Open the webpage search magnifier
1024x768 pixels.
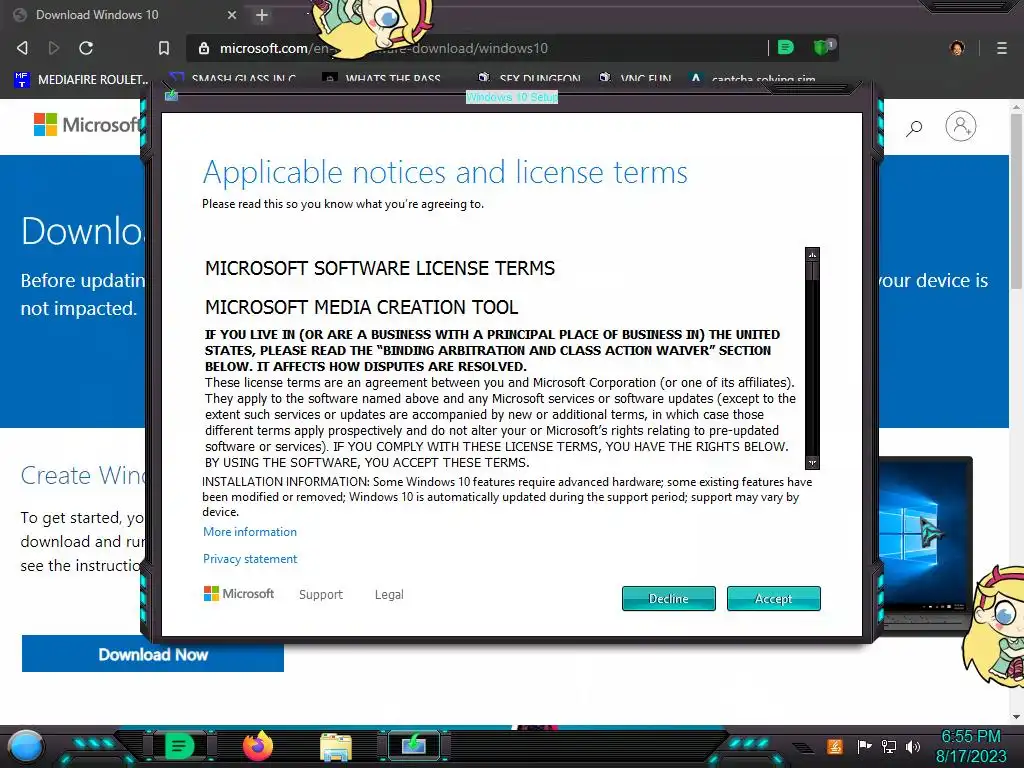pos(914,128)
